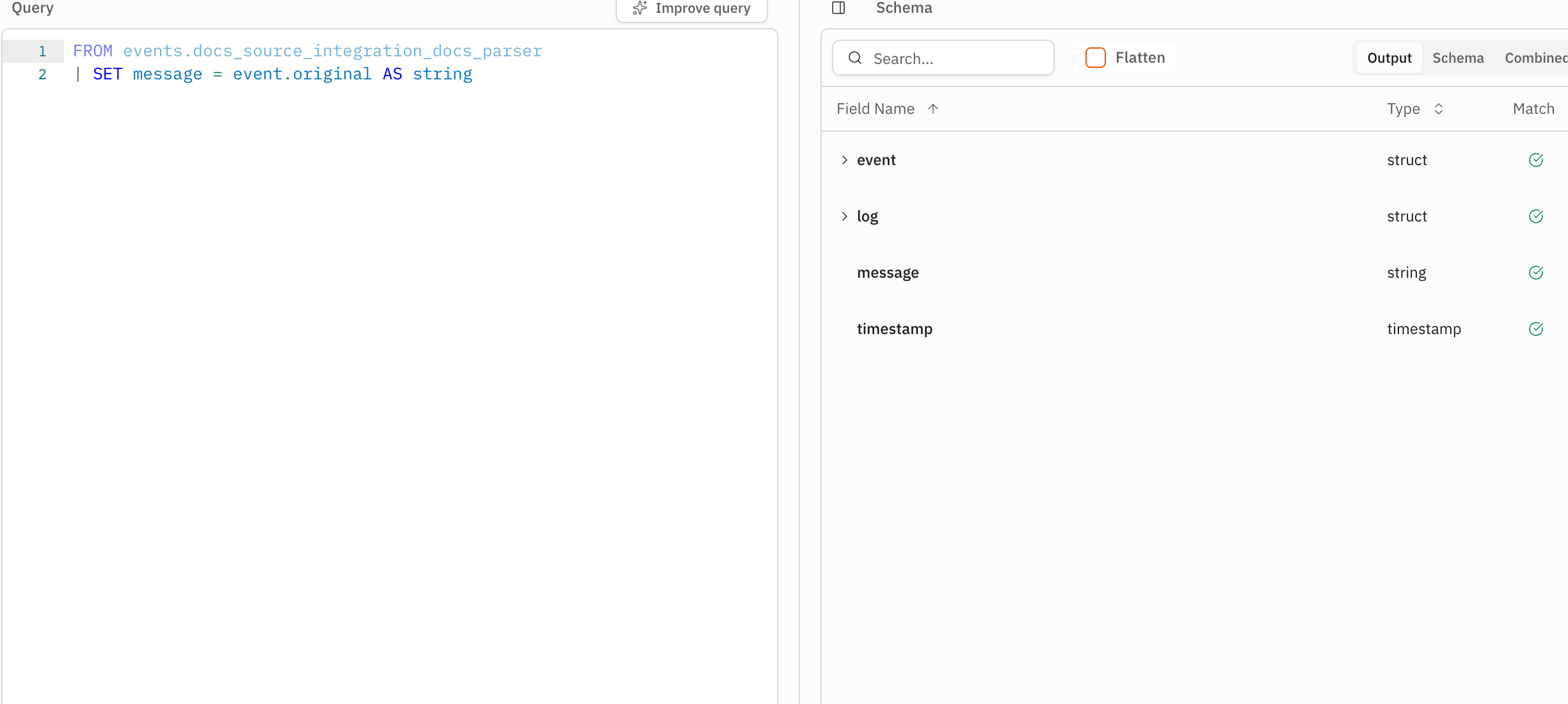Enable the Flatten checkbox

[1095, 58]
